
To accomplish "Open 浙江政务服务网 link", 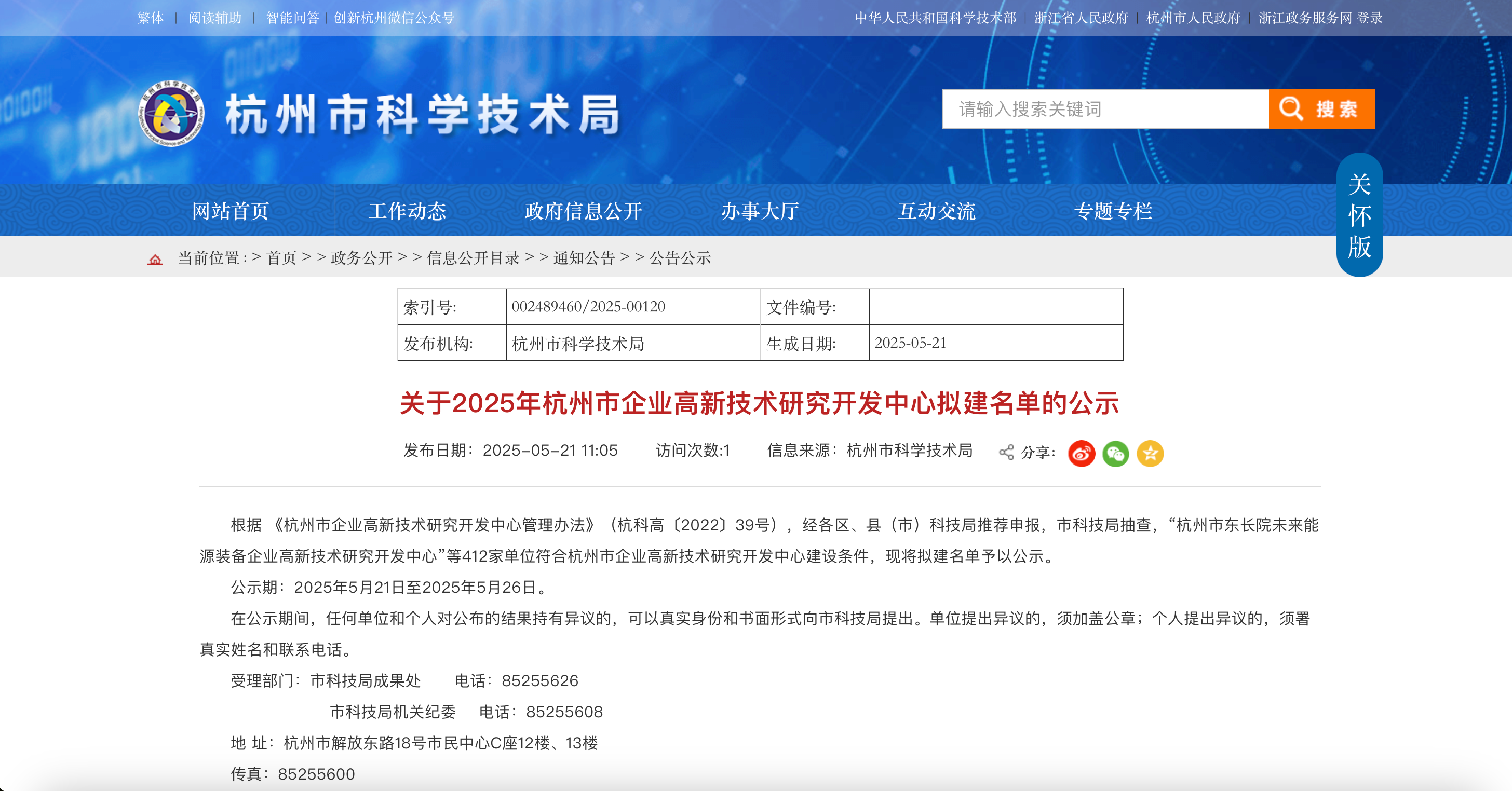I will pyautogui.click(x=1305, y=18).
